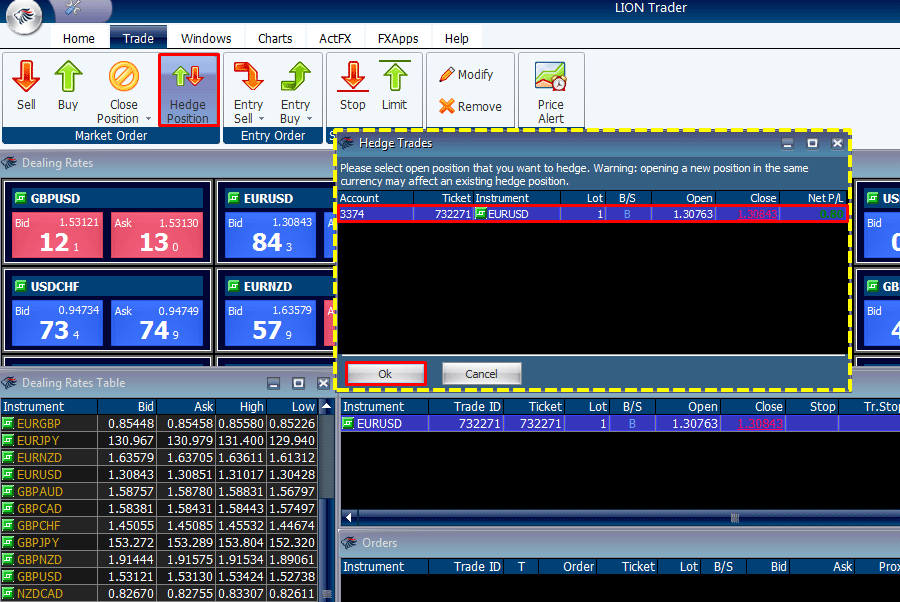
Task: Click the Buy market order icon
Action: [68, 76]
